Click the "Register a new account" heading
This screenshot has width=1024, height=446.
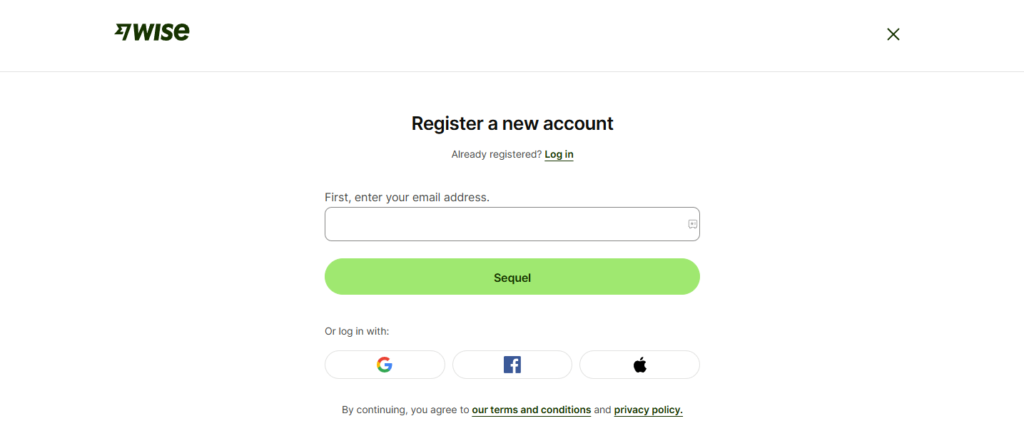512,124
